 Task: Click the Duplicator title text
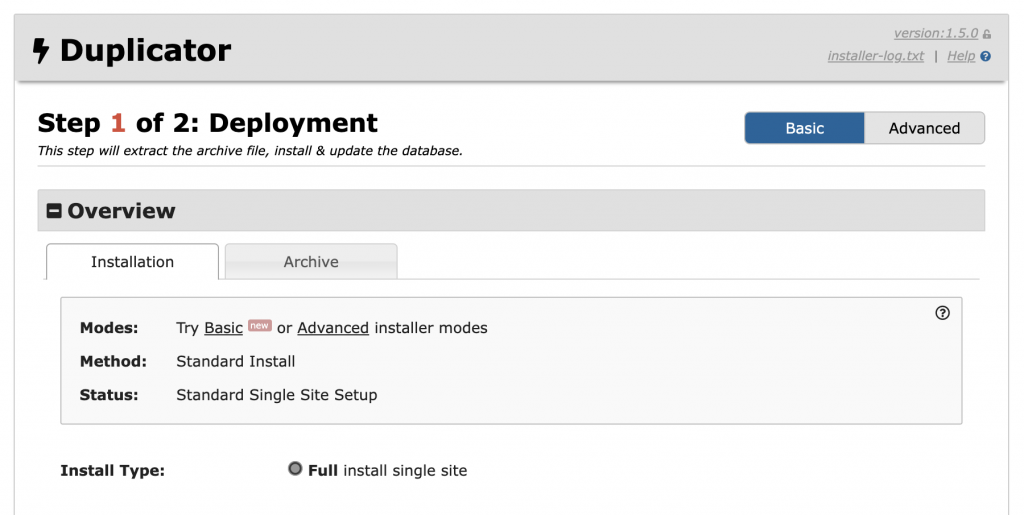[146, 50]
